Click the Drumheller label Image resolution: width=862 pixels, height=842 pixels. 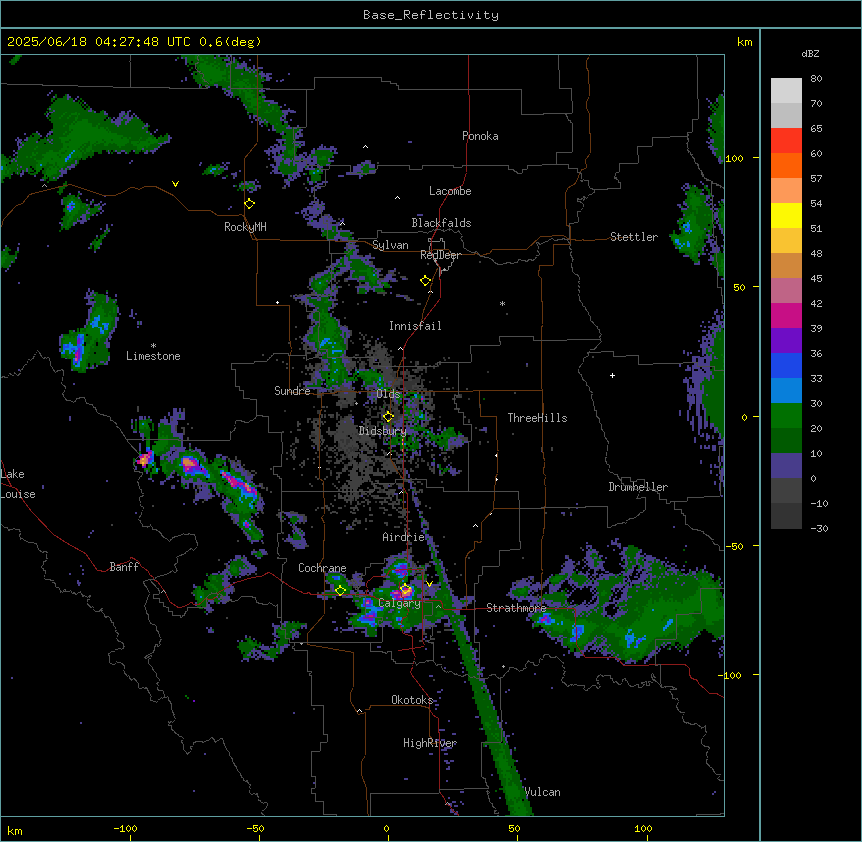click(638, 487)
